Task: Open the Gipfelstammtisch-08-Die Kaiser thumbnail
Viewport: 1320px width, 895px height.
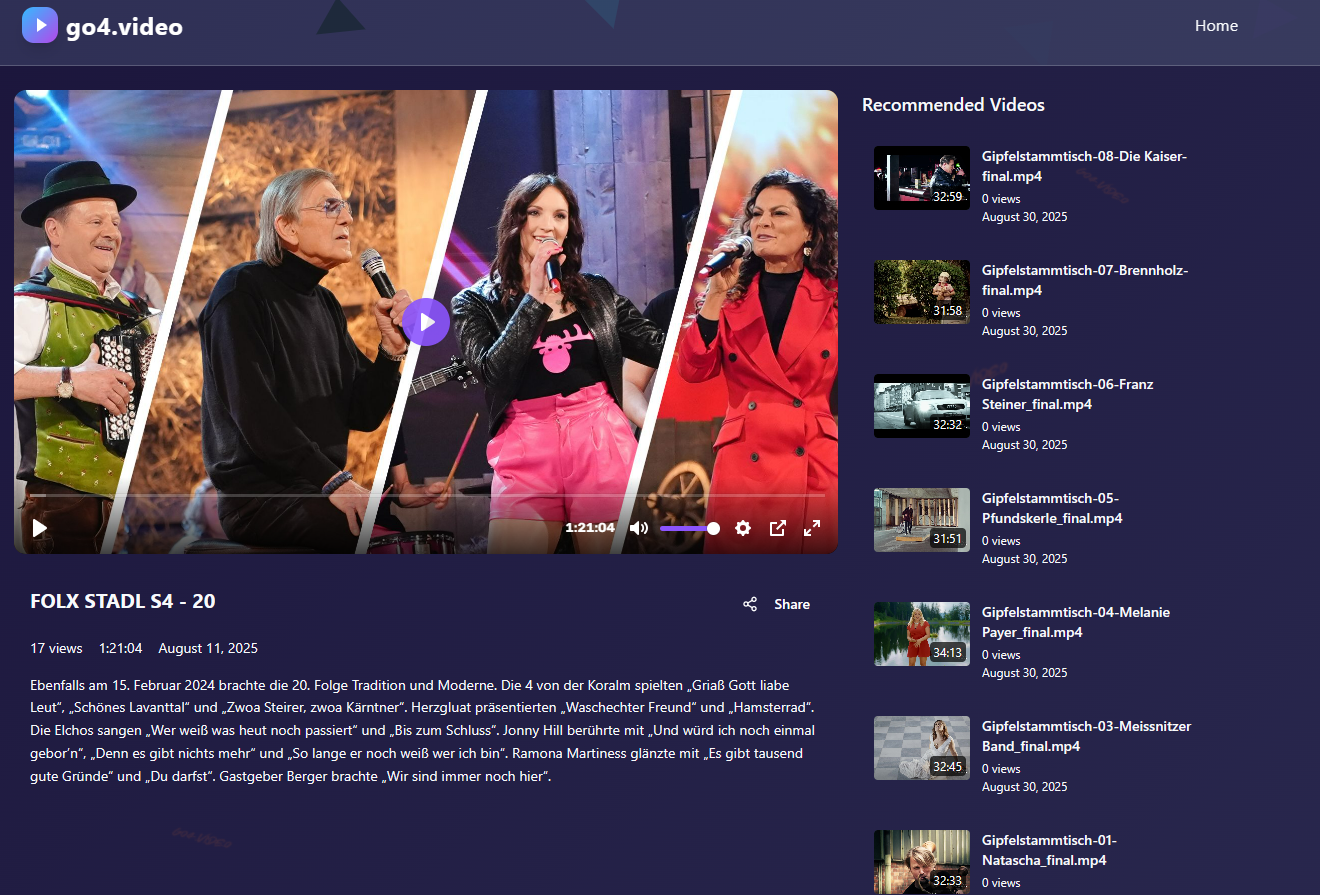Action: tap(922, 178)
